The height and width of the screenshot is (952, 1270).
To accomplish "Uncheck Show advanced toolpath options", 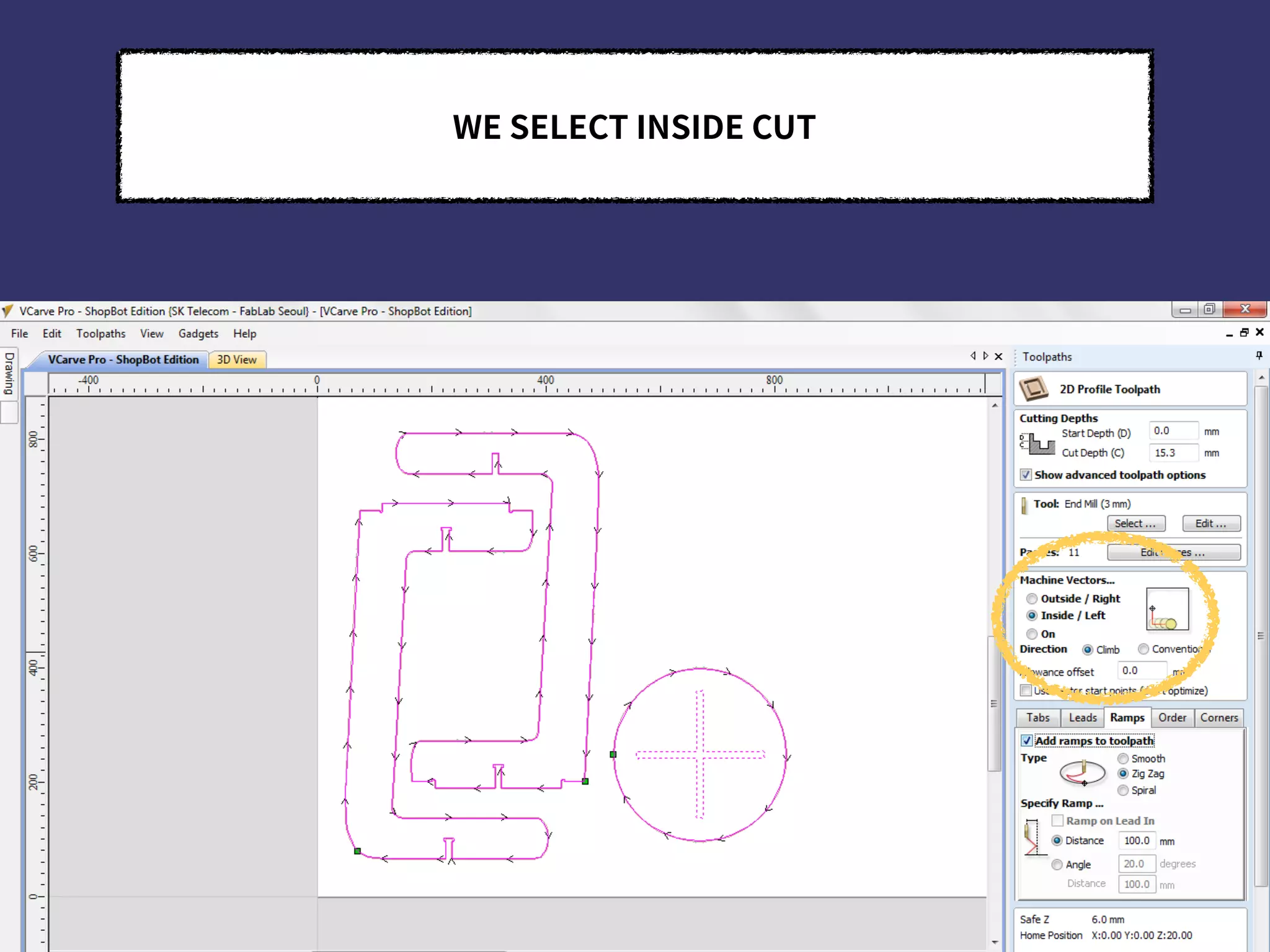I will click(x=1026, y=475).
